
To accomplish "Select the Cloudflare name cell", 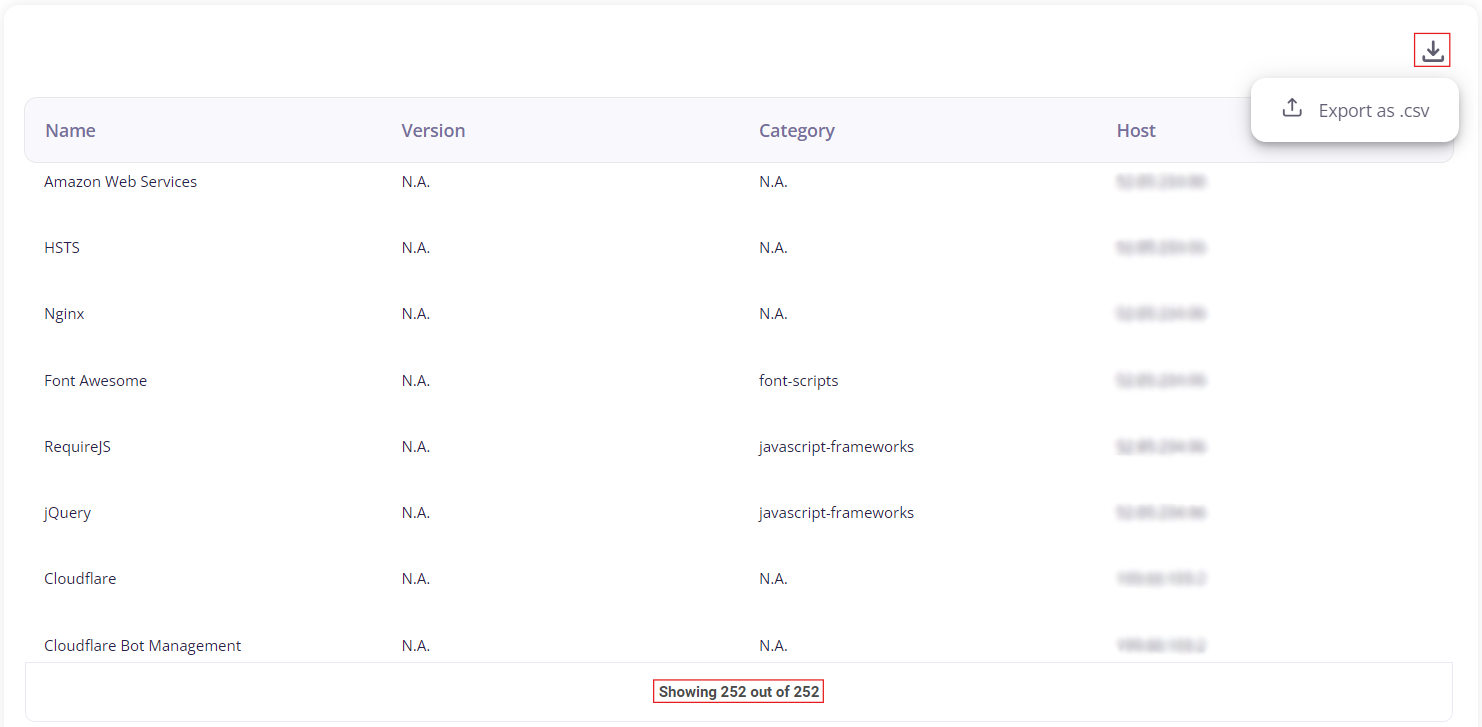I will click(x=80, y=579).
